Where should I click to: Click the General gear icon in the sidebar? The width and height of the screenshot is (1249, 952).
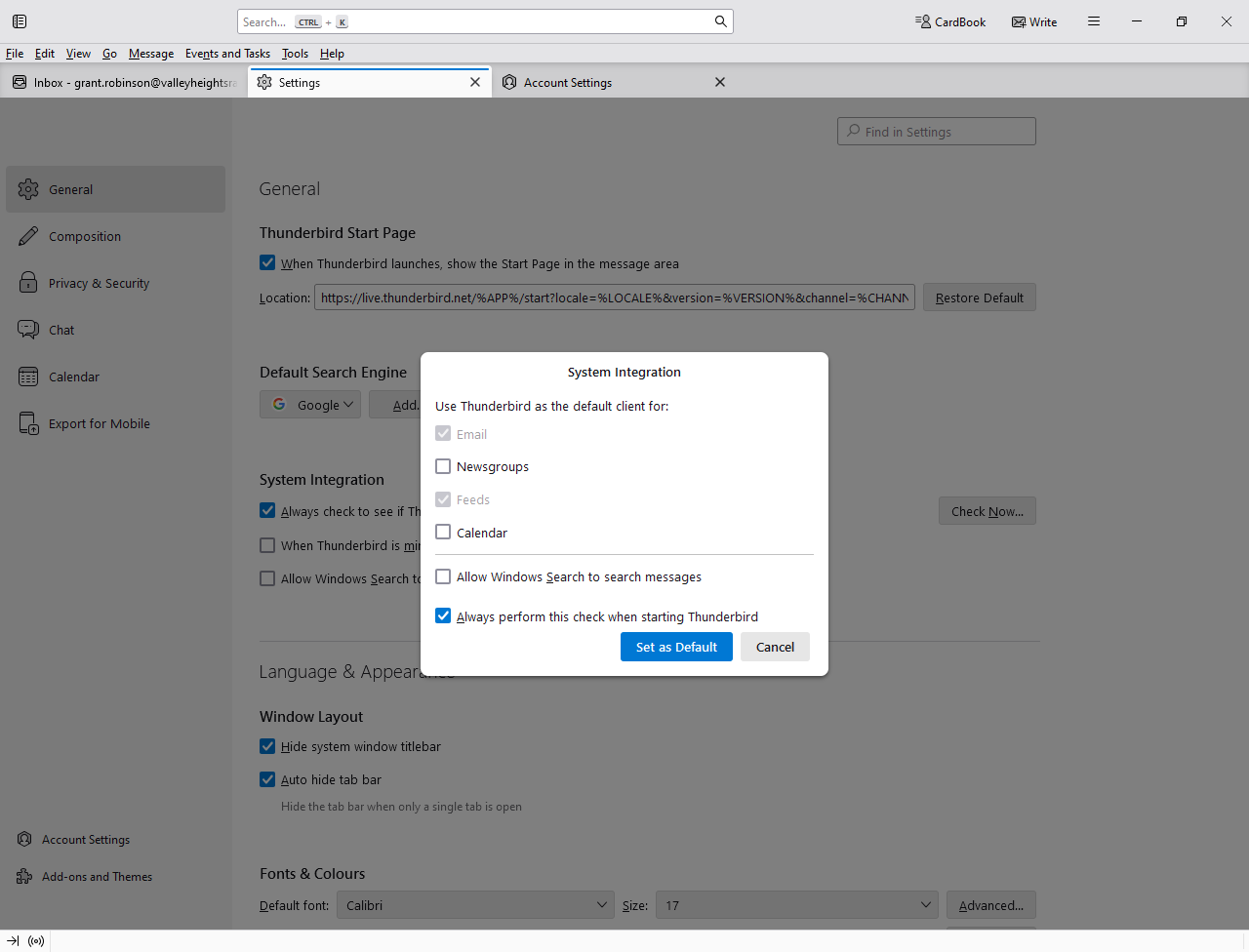click(28, 189)
